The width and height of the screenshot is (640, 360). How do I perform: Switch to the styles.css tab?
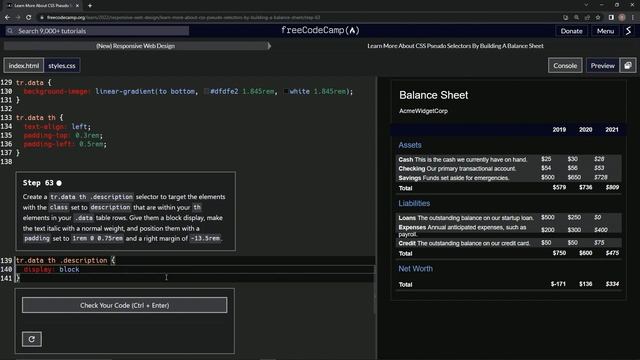(x=62, y=65)
